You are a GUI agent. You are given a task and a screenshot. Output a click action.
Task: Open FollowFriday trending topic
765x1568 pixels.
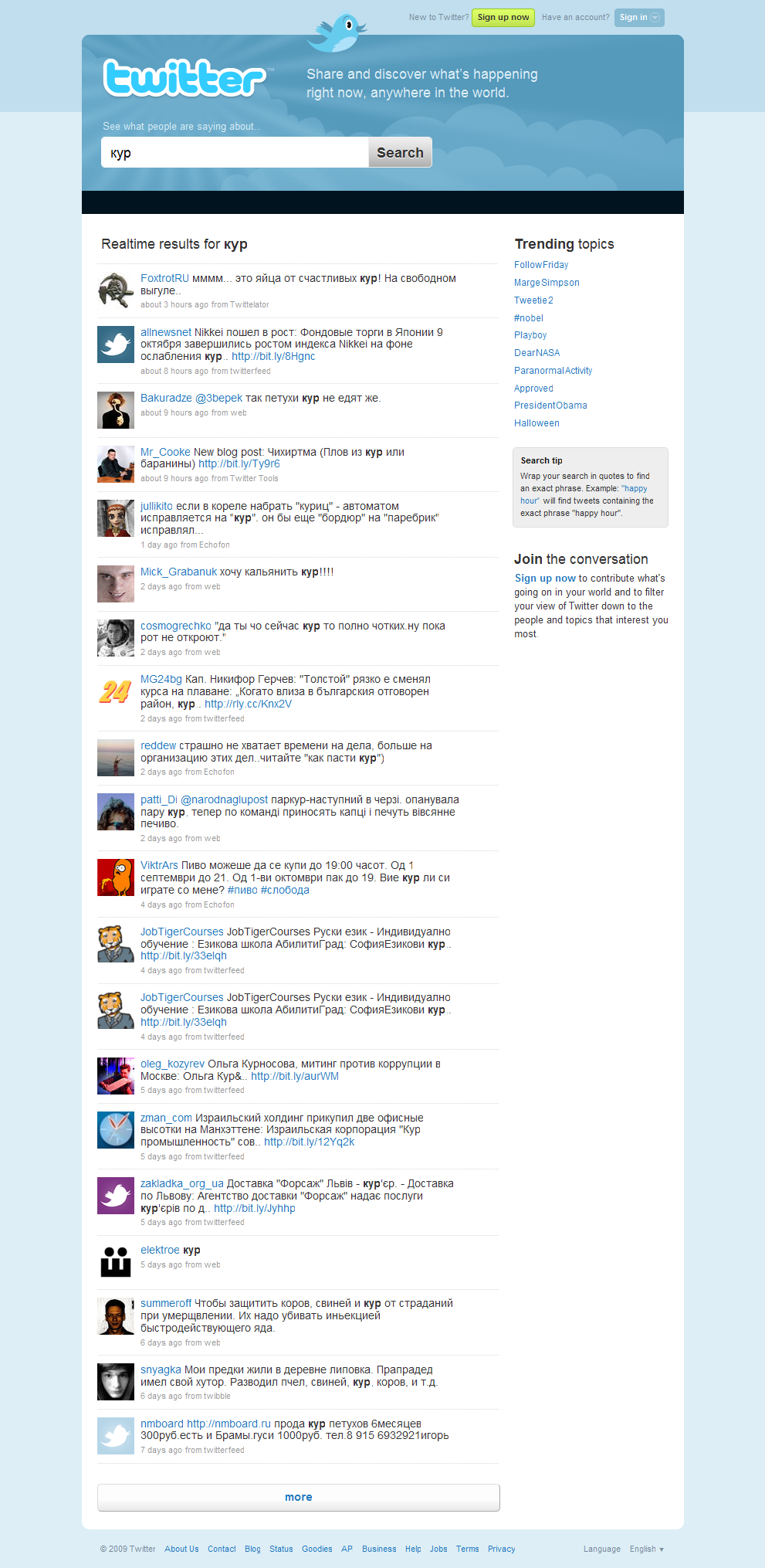(541, 265)
